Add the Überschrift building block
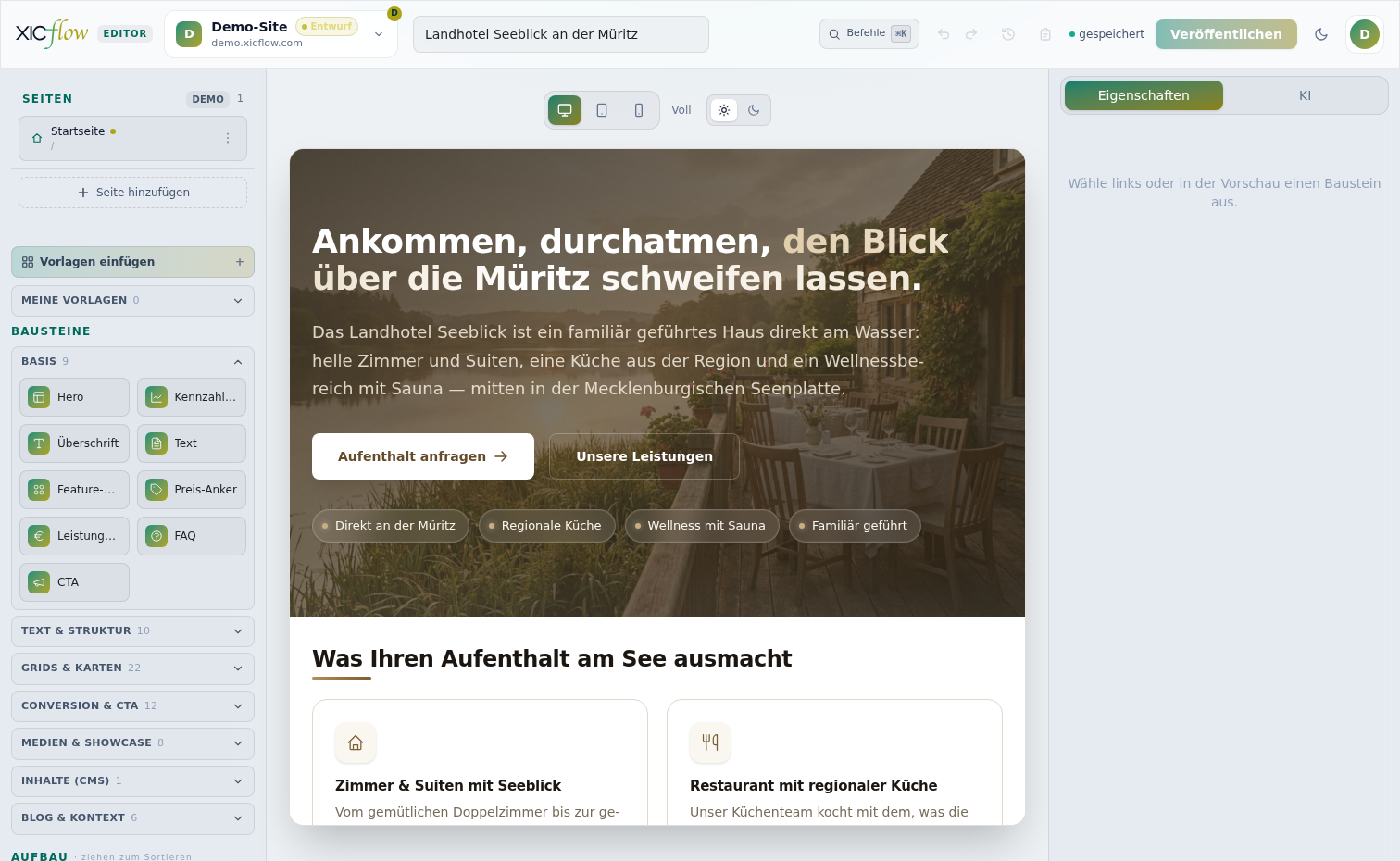This screenshot has height=861, width=1400. tap(74, 443)
